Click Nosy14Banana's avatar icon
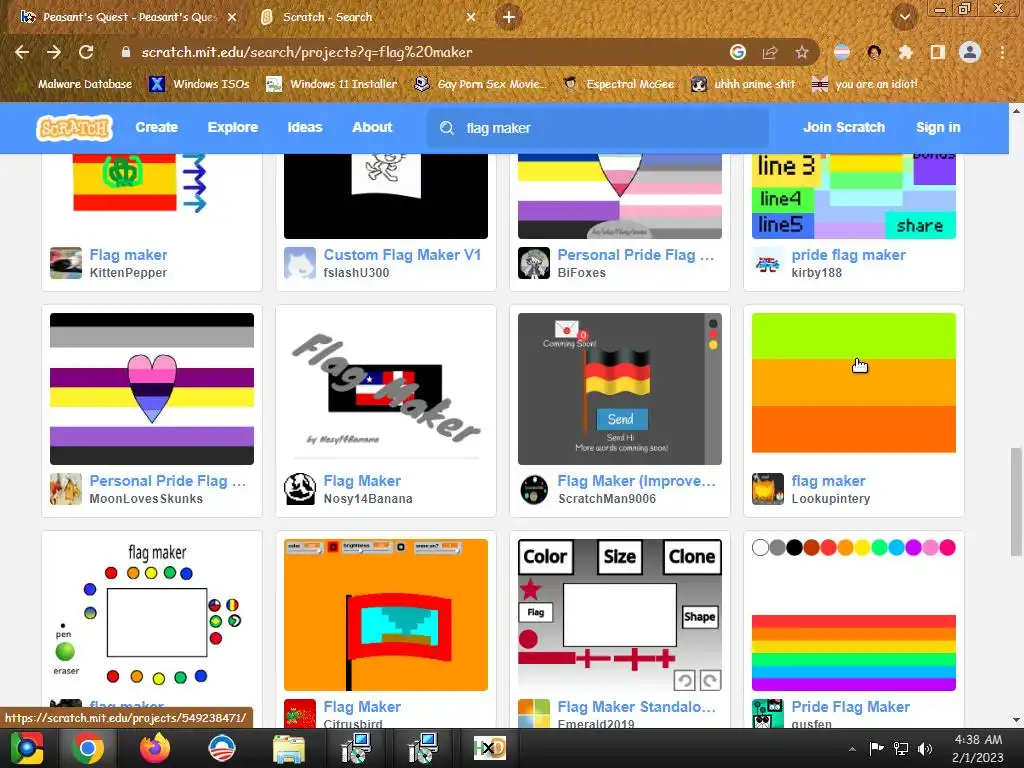The image size is (1024, 768). [x=300, y=488]
